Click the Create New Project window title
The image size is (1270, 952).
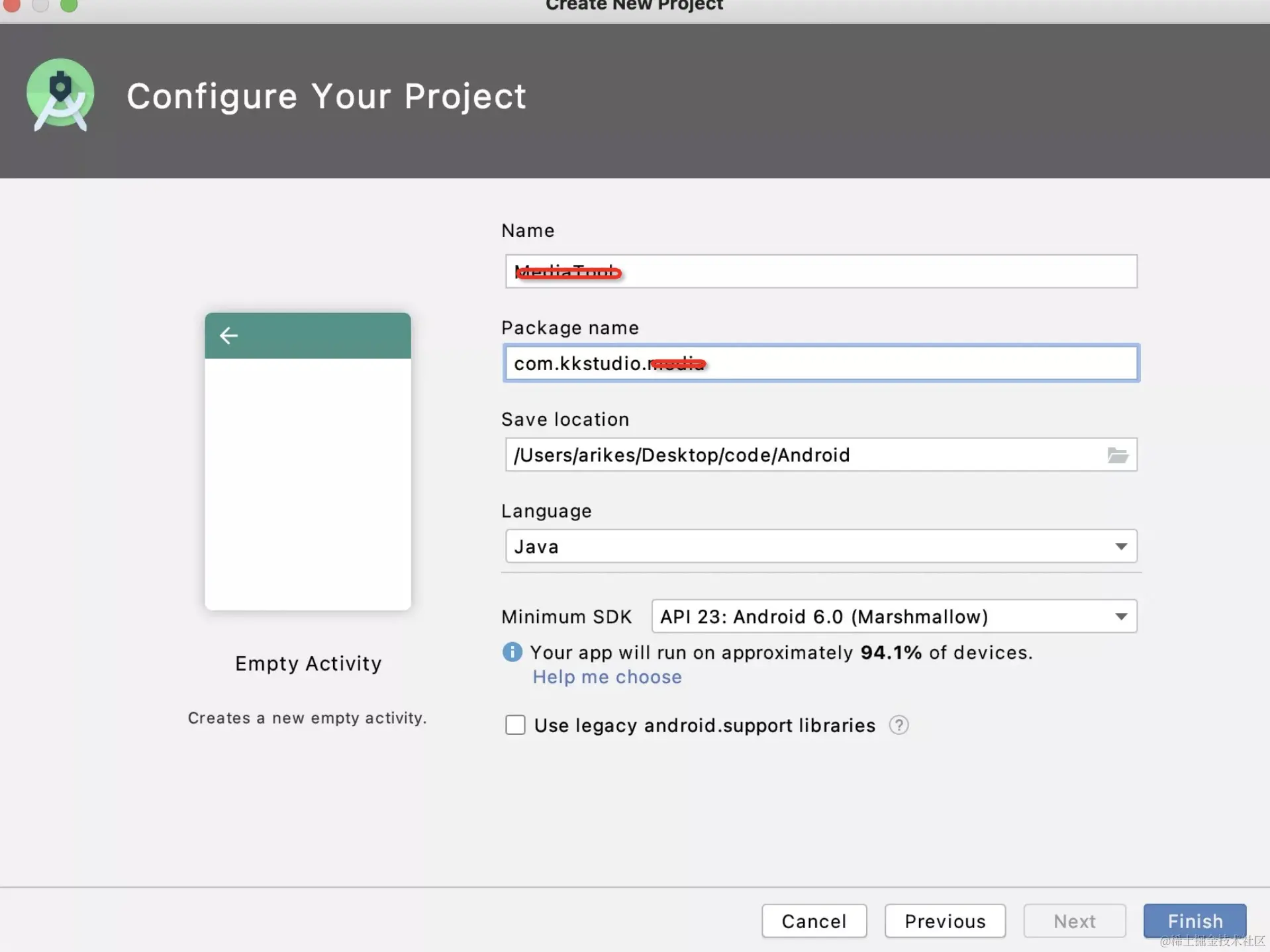[634, 6]
